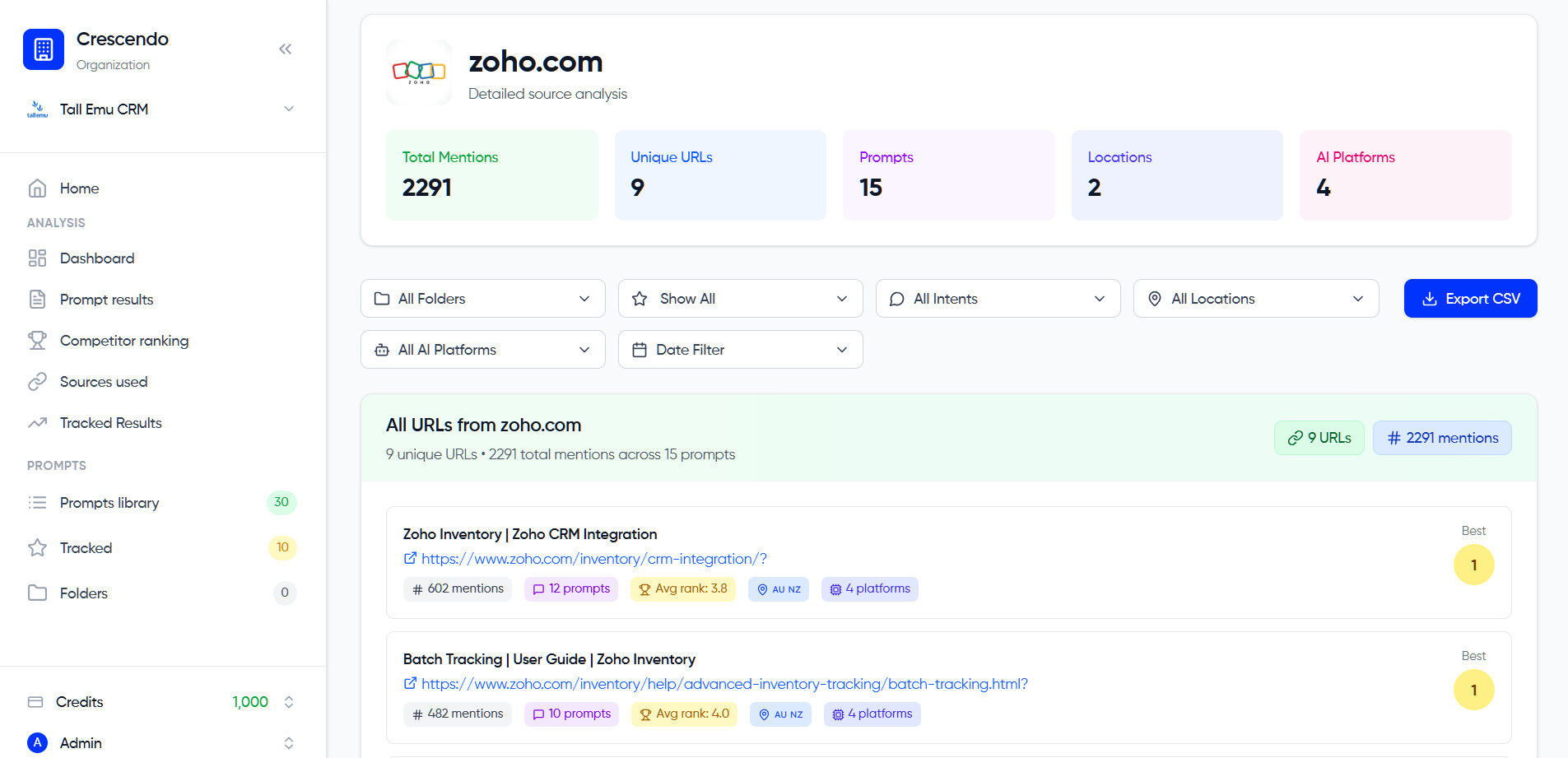This screenshot has height=758, width=1568.
Task: Open the All AI Platforms dropdown
Action: (483, 350)
